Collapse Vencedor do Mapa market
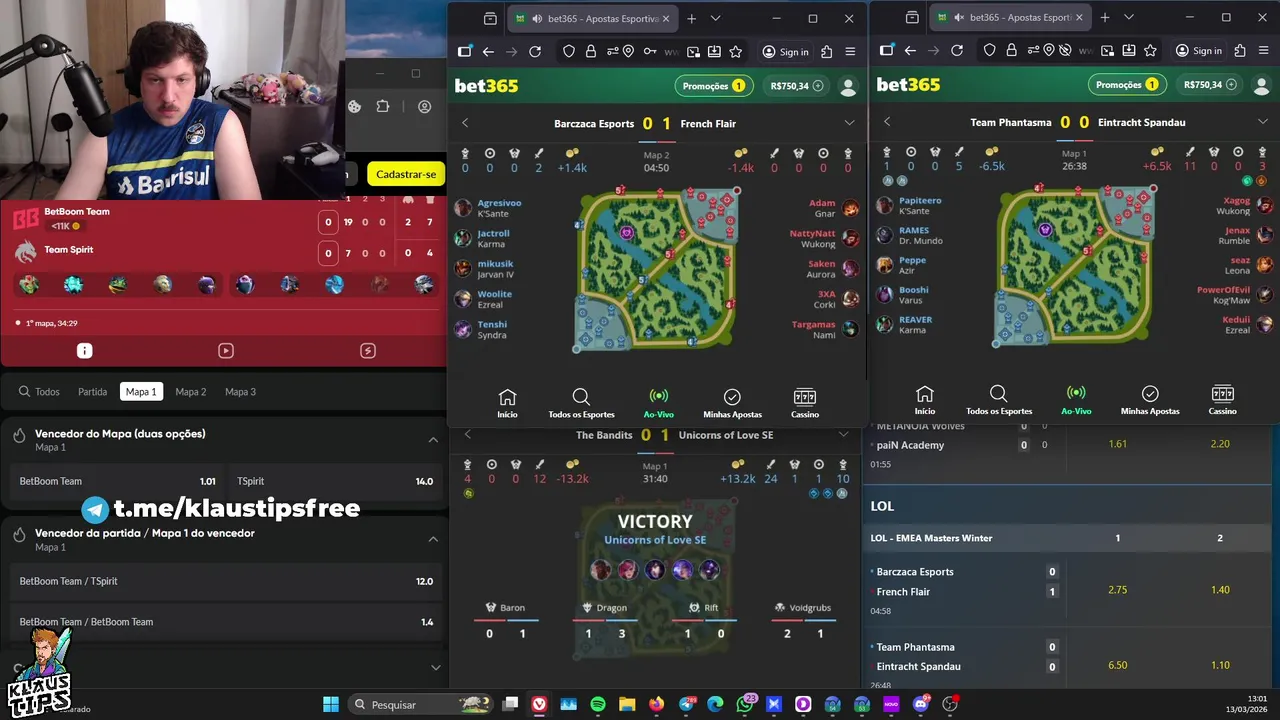 click(x=433, y=439)
